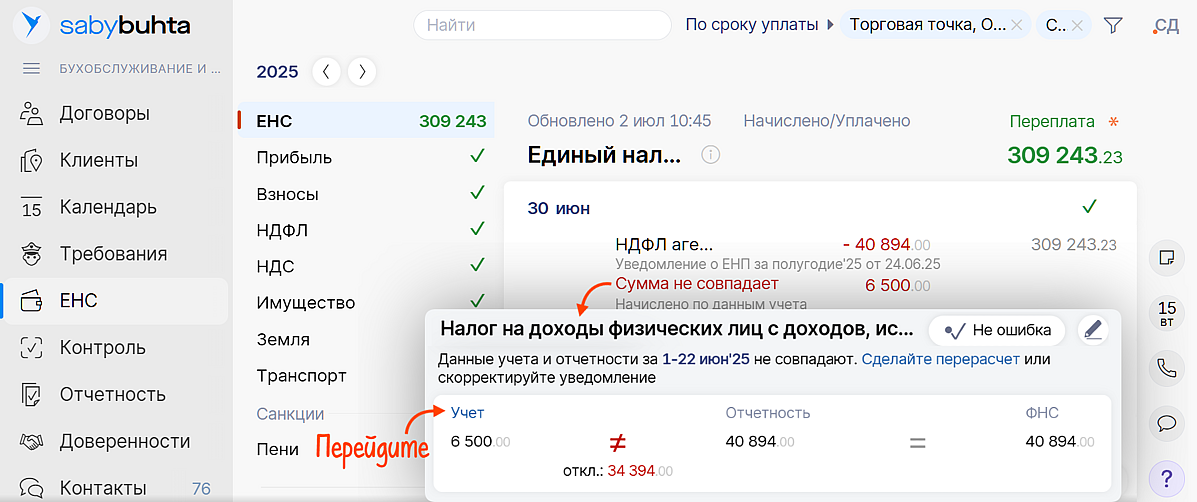The width and height of the screenshot is (1197, 502).
Task: Click the info icon near Единый налог
Action: coord(710,155)
